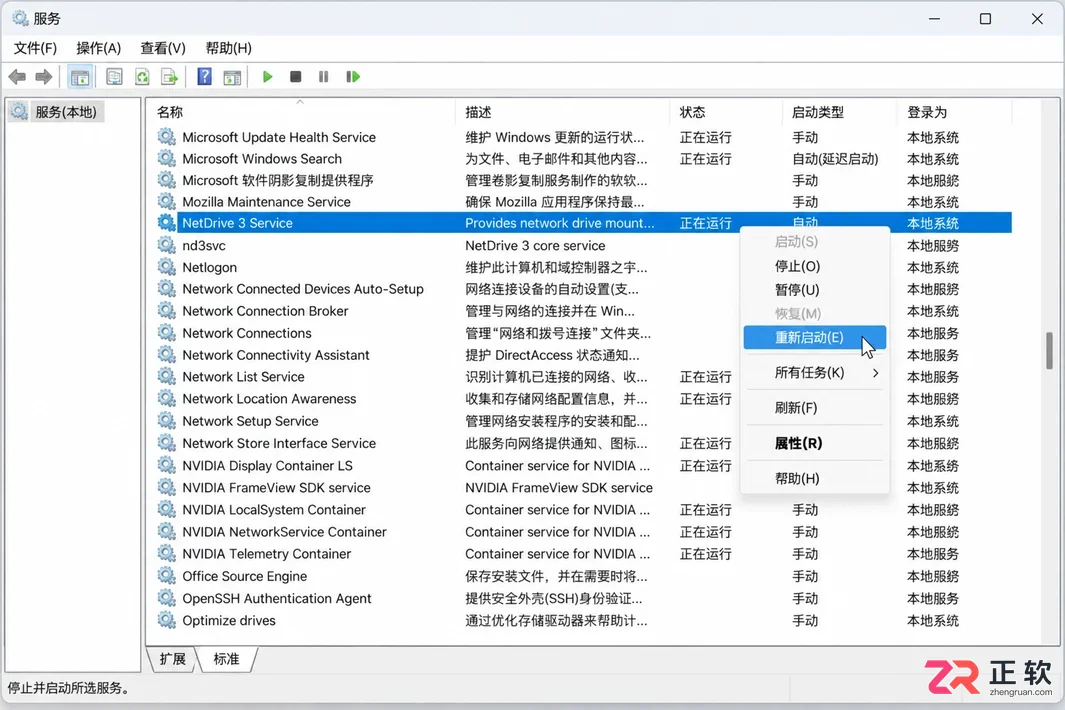Click the export list toolbar icon
Viewport: 1065px width, 710px height.
(x=169, y=77)
